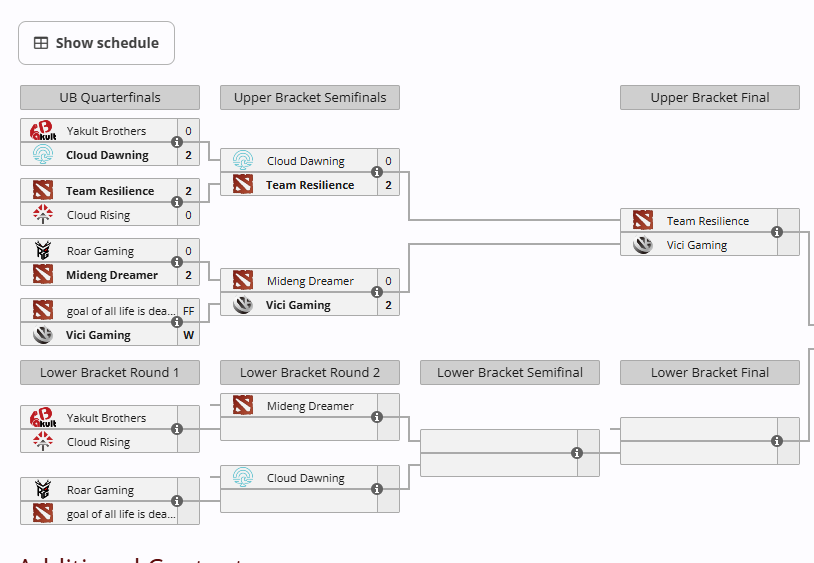Select Upper Bracket Final round header
Viewport: 814px width, 563px height.
click(710, 98)
